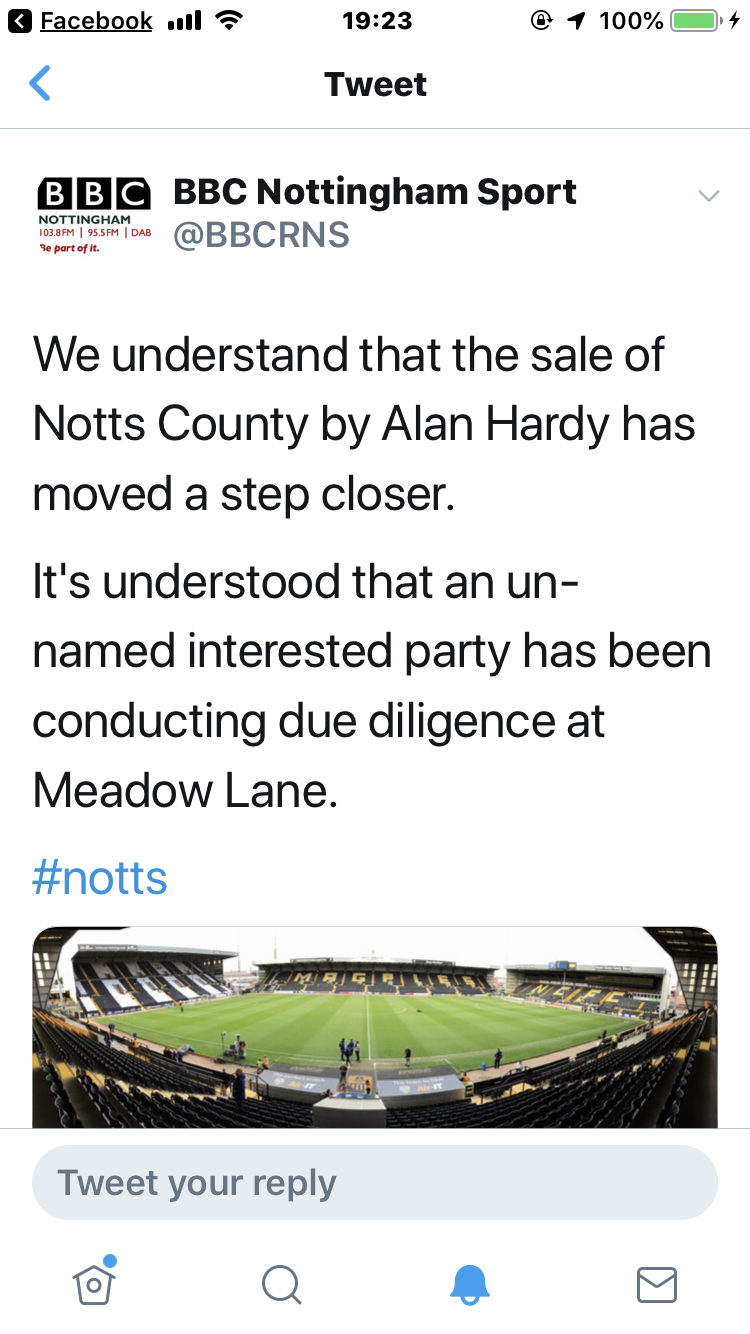Image resolution: width=750 pixels, height=1334 pixels.
Task: Tap the battery icon in status bar
Action: 698,21
